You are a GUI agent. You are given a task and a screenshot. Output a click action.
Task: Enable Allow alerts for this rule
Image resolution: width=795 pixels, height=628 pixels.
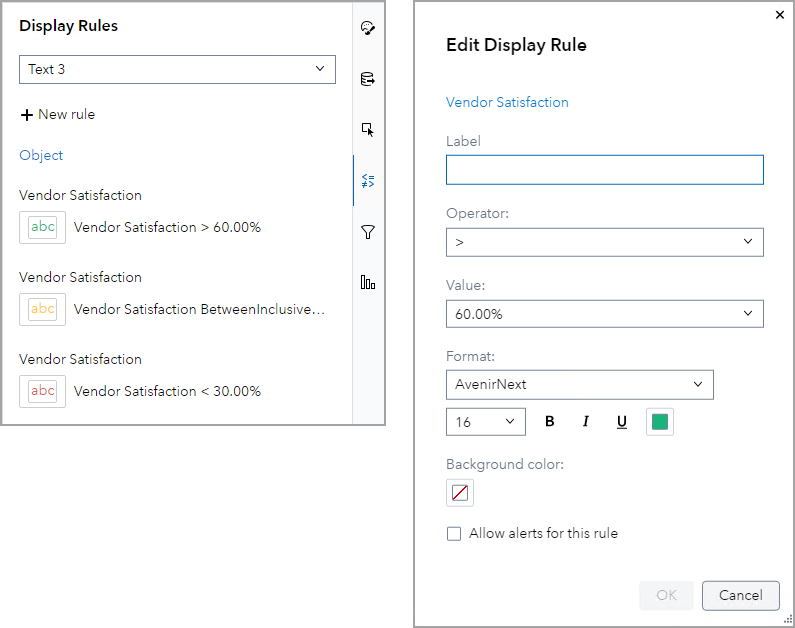(454, 534)
